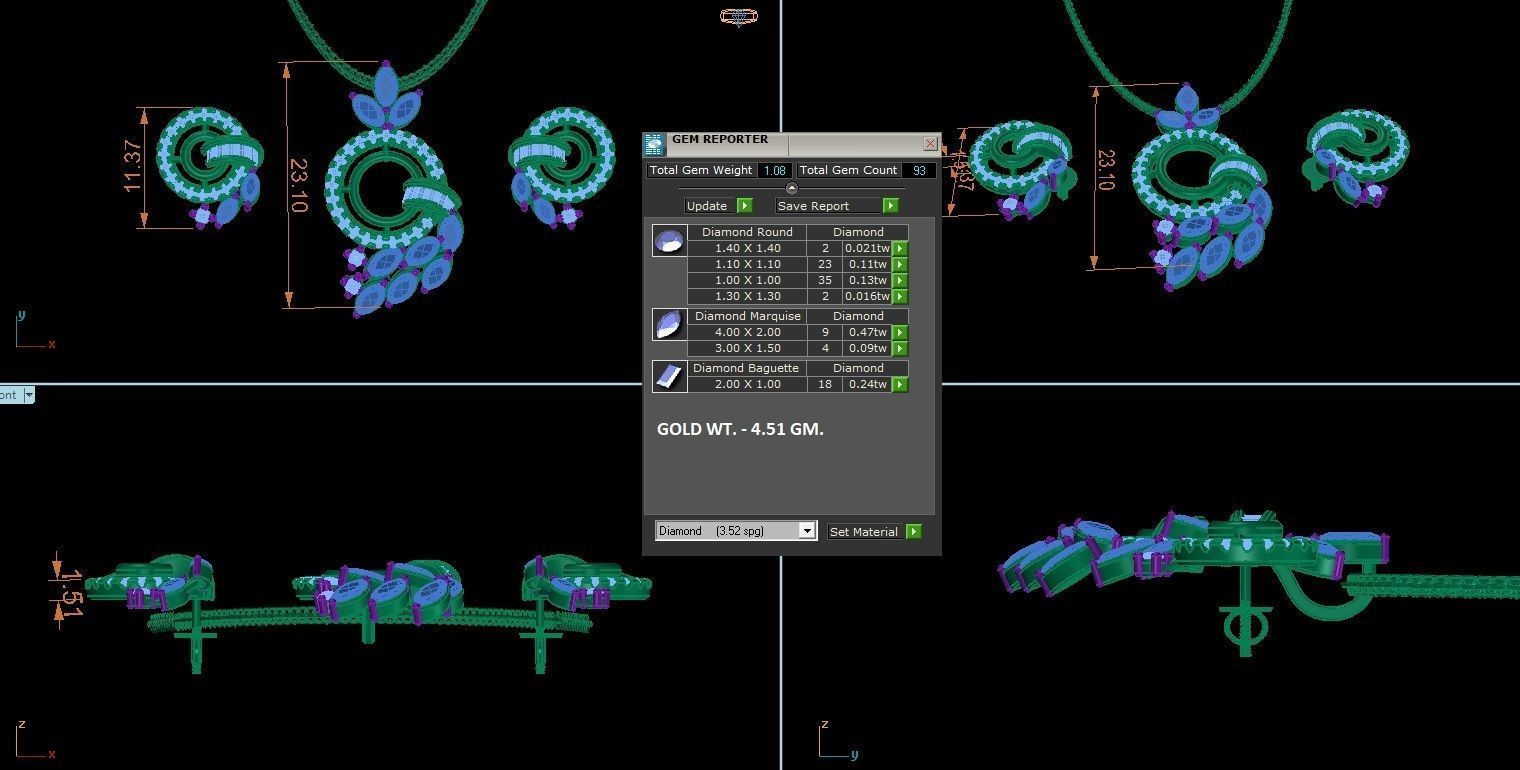Click the count 35 cell
This screenshot has width=1520, height=770.
[825, 280]
